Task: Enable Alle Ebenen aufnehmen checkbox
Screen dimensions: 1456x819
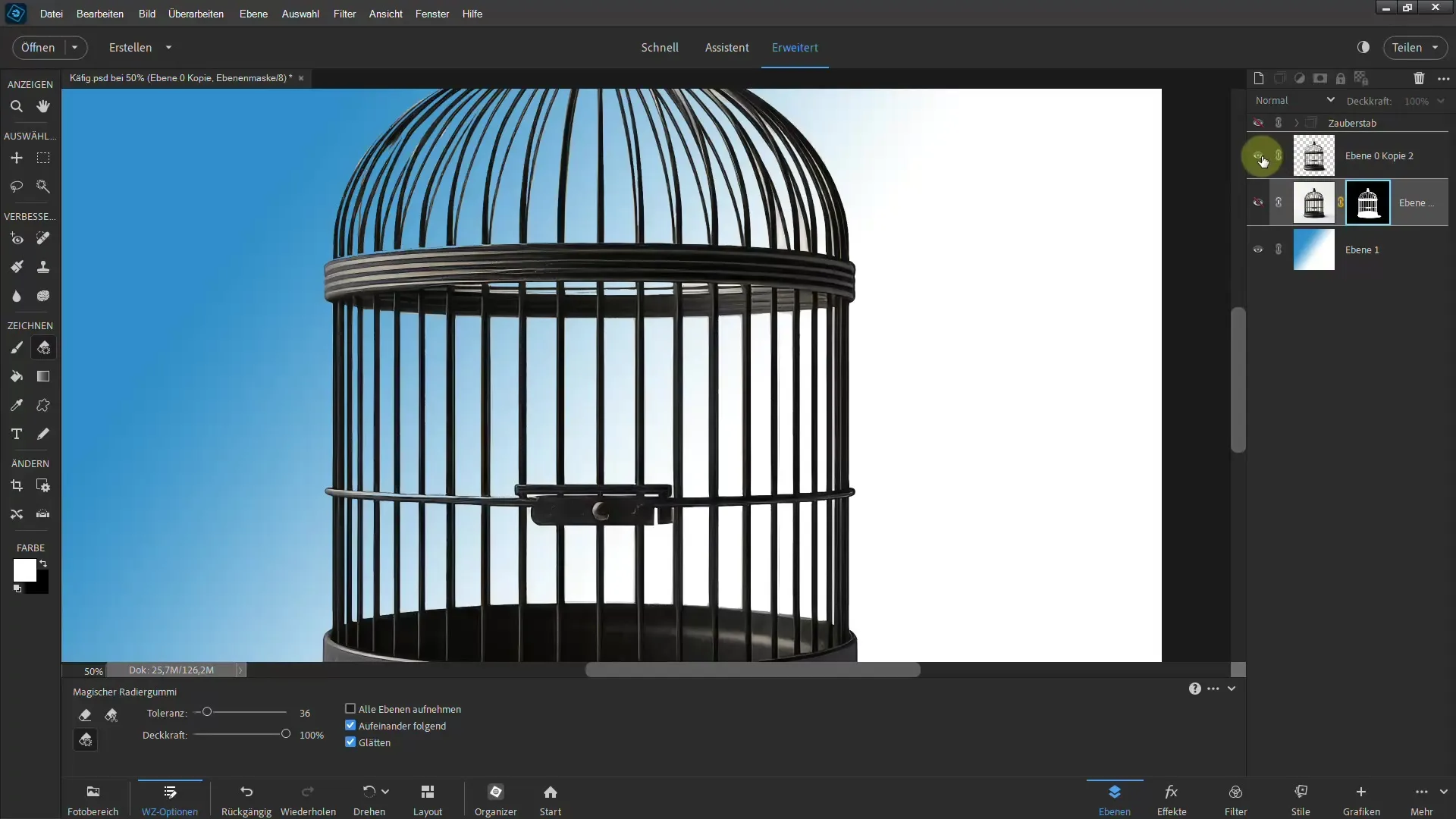Action: pos(350,709)
